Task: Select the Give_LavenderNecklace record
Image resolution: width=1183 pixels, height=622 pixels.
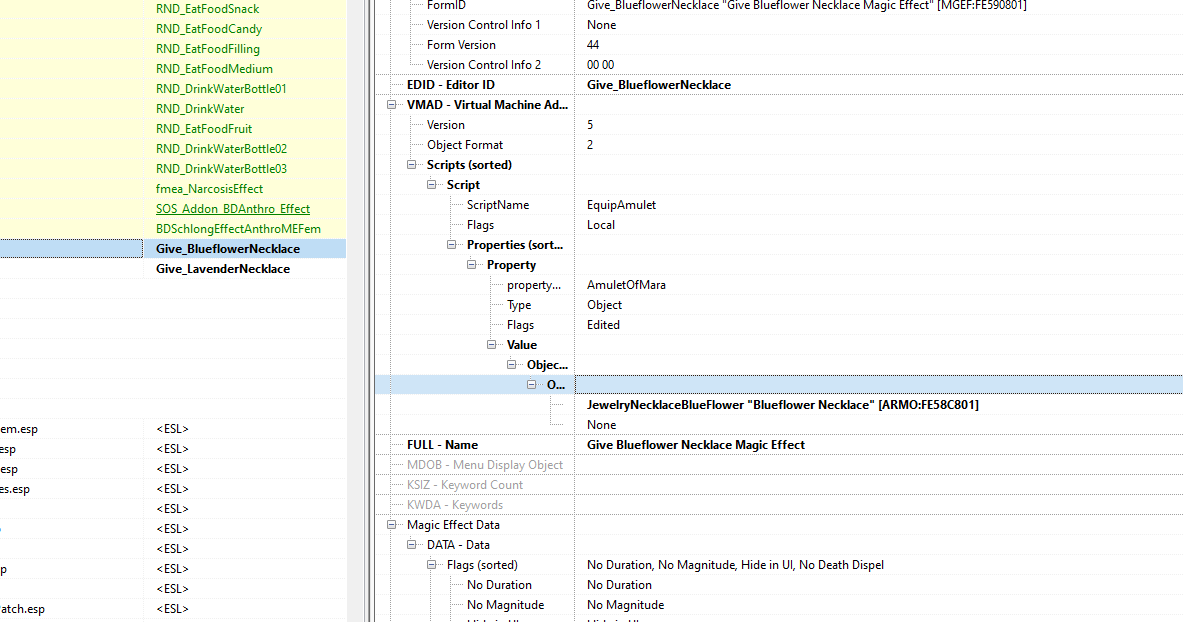Action: tap(222, 268)
